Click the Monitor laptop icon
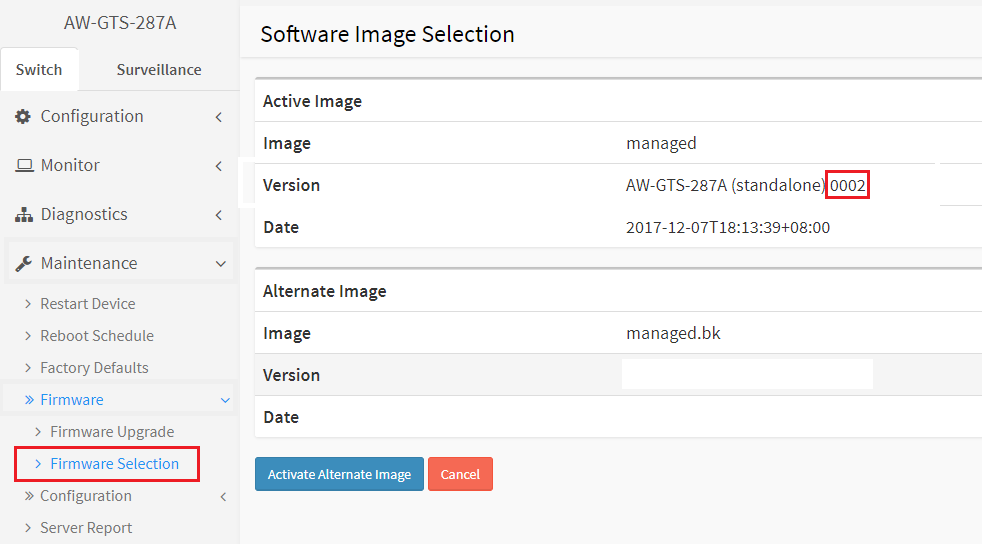This screenshot has height=544, width=982. [x=24, y=165]
